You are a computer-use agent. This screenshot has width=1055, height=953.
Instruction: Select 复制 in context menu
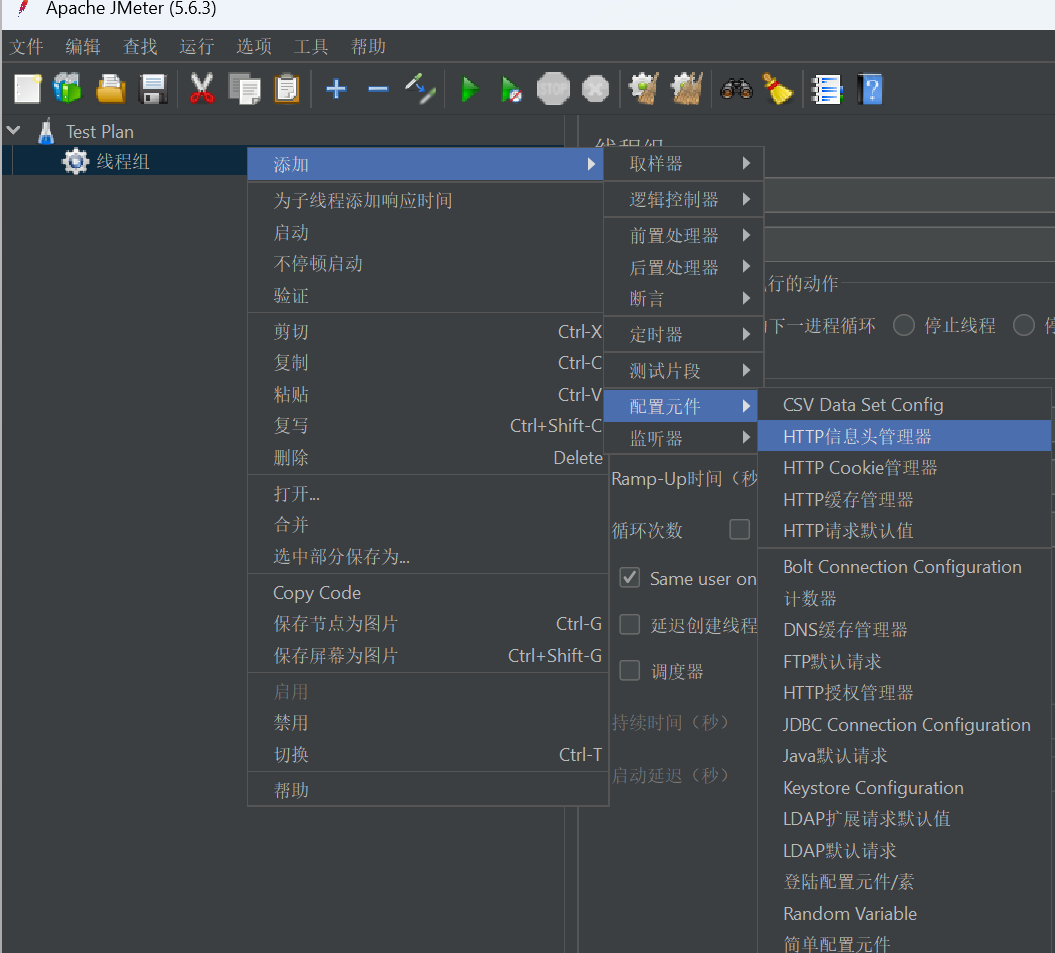coord(428,363)
